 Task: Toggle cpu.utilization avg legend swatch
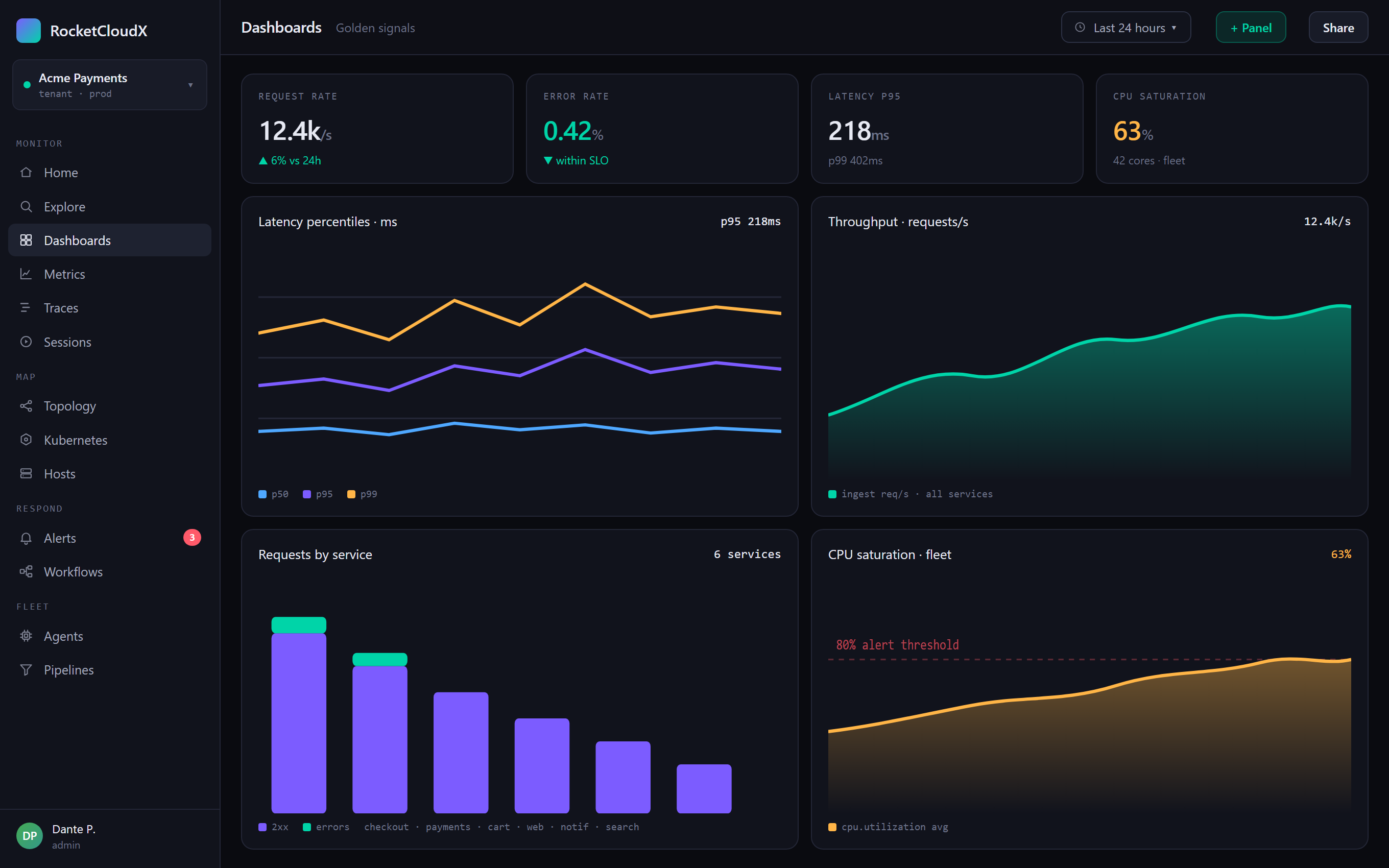(x=832, y=827)
